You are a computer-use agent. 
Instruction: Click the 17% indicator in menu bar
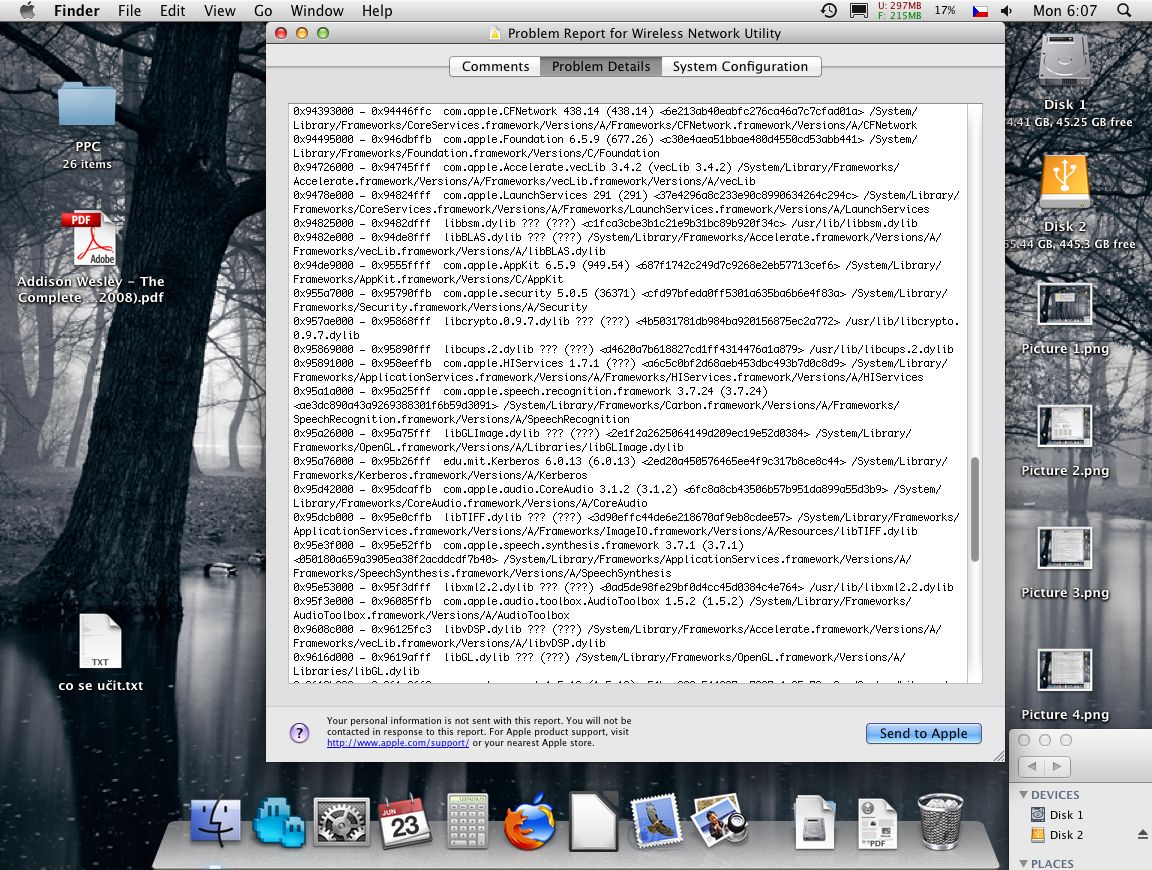(945, 10)
